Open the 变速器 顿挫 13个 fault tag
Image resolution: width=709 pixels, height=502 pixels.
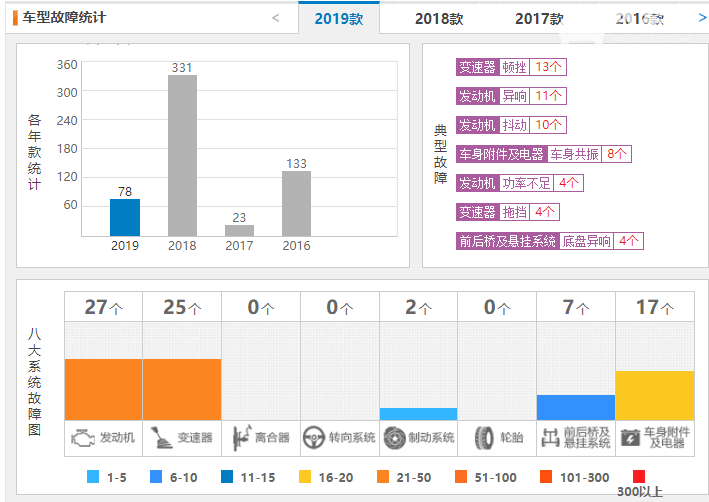point(511,67)
